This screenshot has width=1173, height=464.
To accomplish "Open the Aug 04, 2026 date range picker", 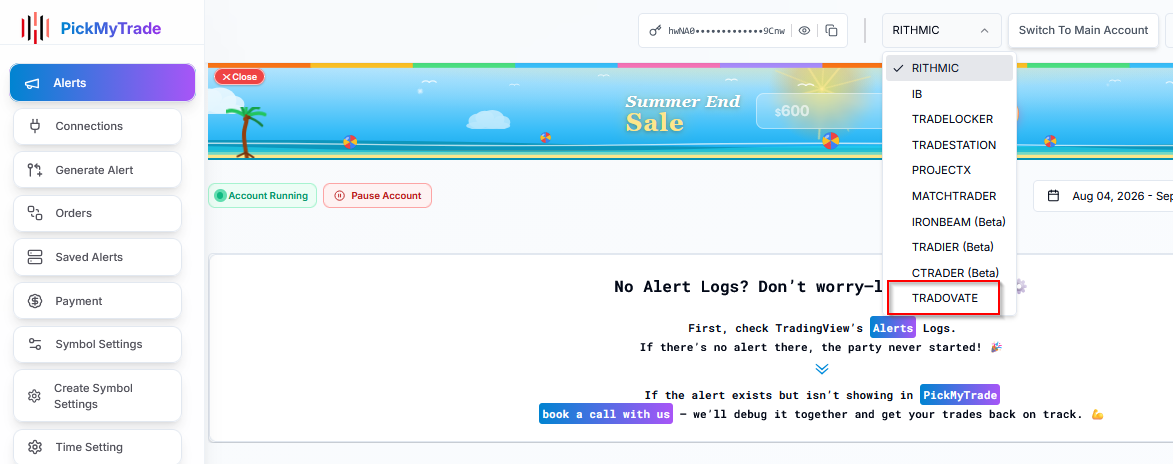I will [x=1103, y=196].
